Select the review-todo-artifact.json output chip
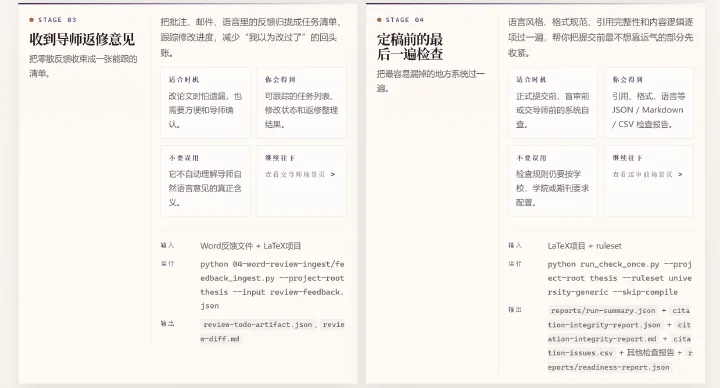This screenshot has width=720, height=388. coord(258,325)
